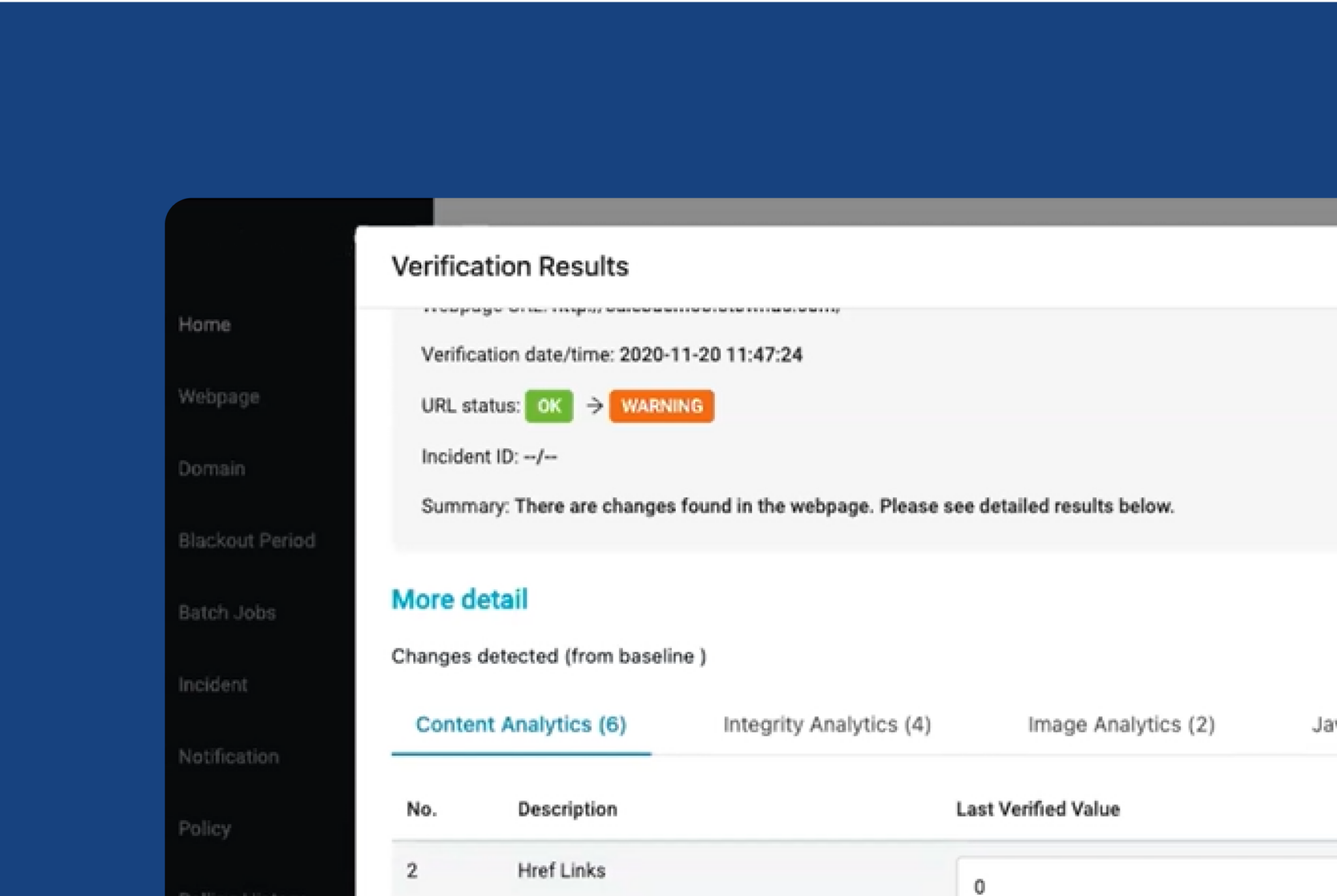Screen dimensions: 1337x896
Task: Open Batch Jobs from the sidebar
Action: point(227,612)
